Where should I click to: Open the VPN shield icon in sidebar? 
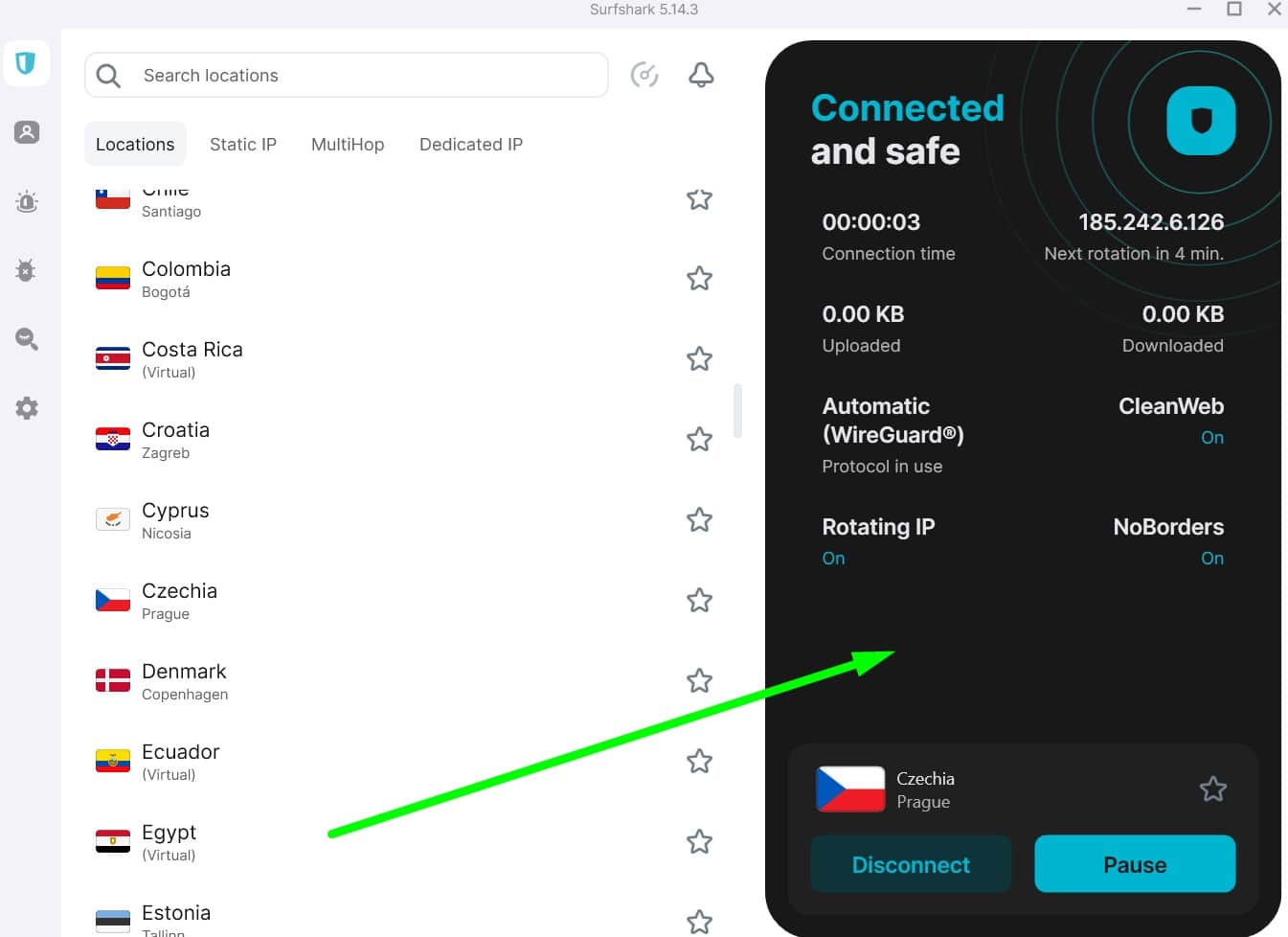tap(26, 64)
